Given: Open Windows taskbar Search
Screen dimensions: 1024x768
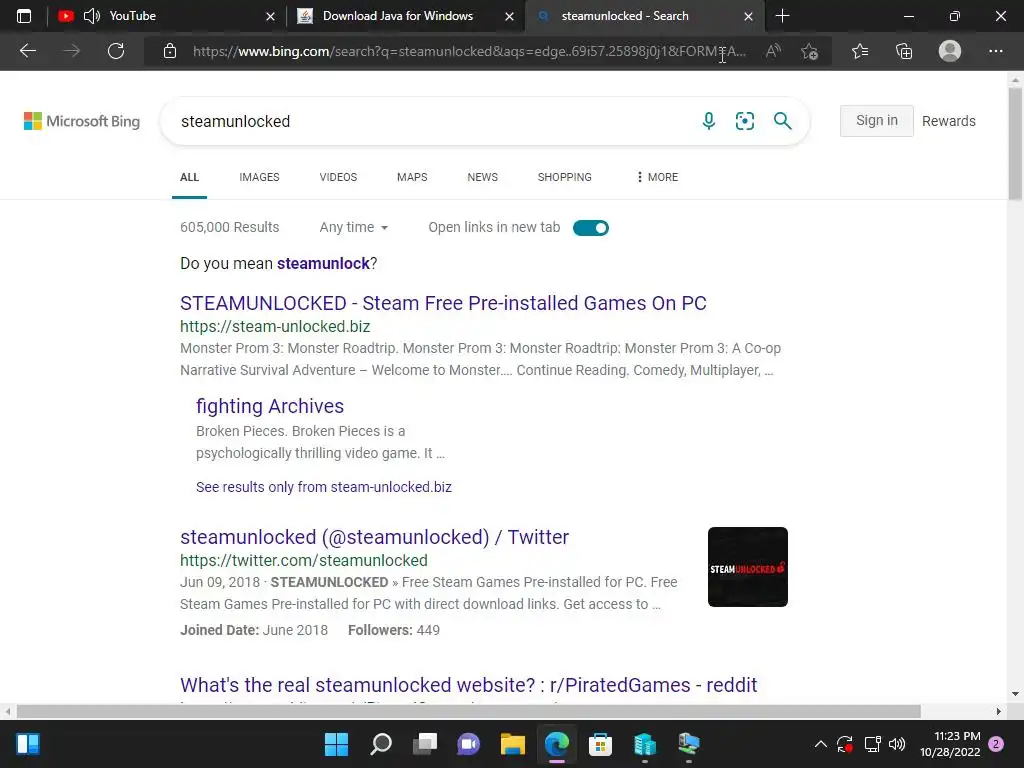Looking at the screenshot, I should pos(381,744).
